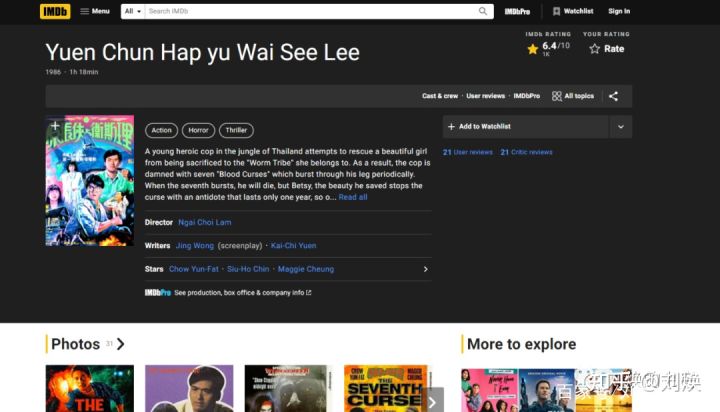
Task: Open the first photo thumbnail with red poster
Action: tap(90, 389)
